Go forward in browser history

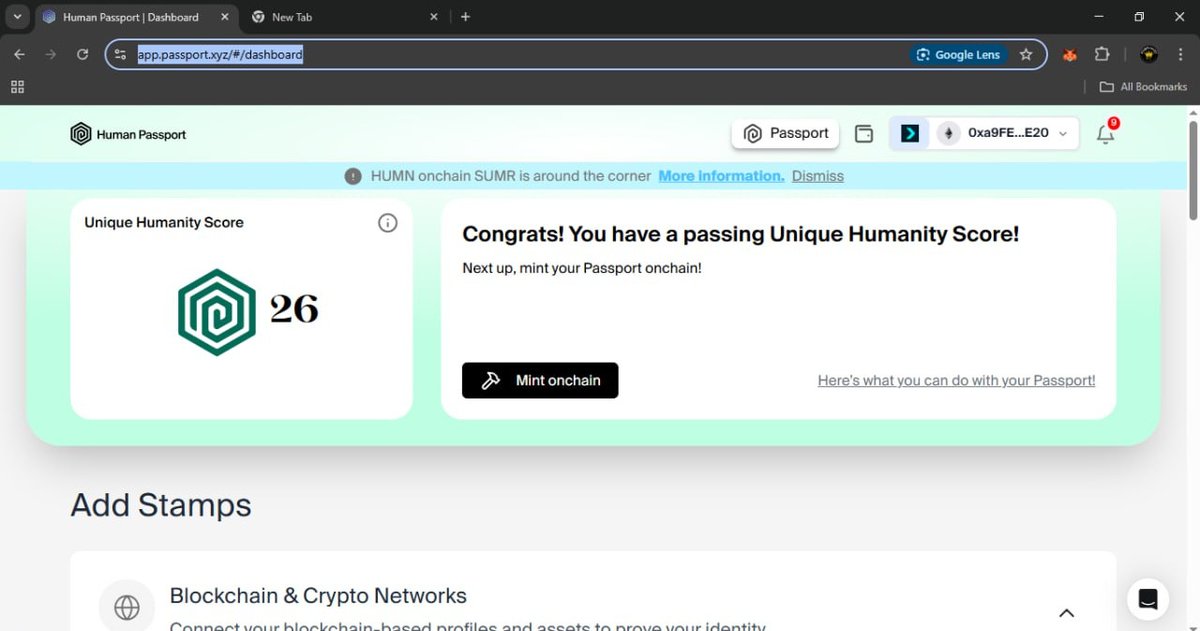(51, 55)
